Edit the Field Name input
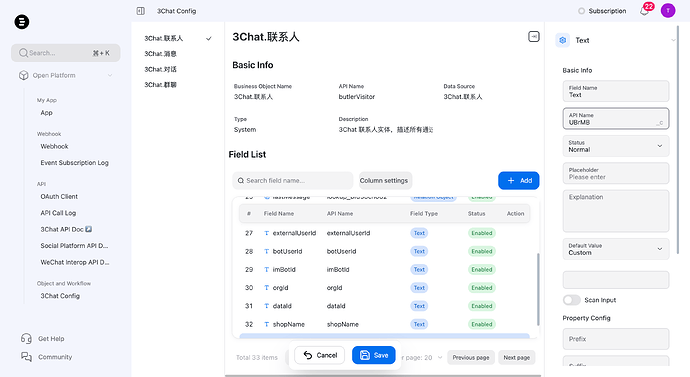 click(616, 91)
